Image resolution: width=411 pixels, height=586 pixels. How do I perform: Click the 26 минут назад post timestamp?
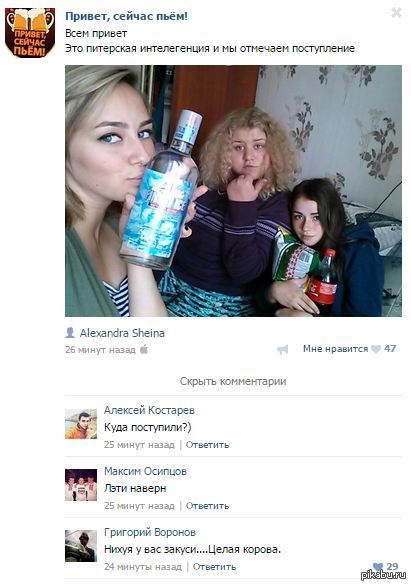click(101, 350)
